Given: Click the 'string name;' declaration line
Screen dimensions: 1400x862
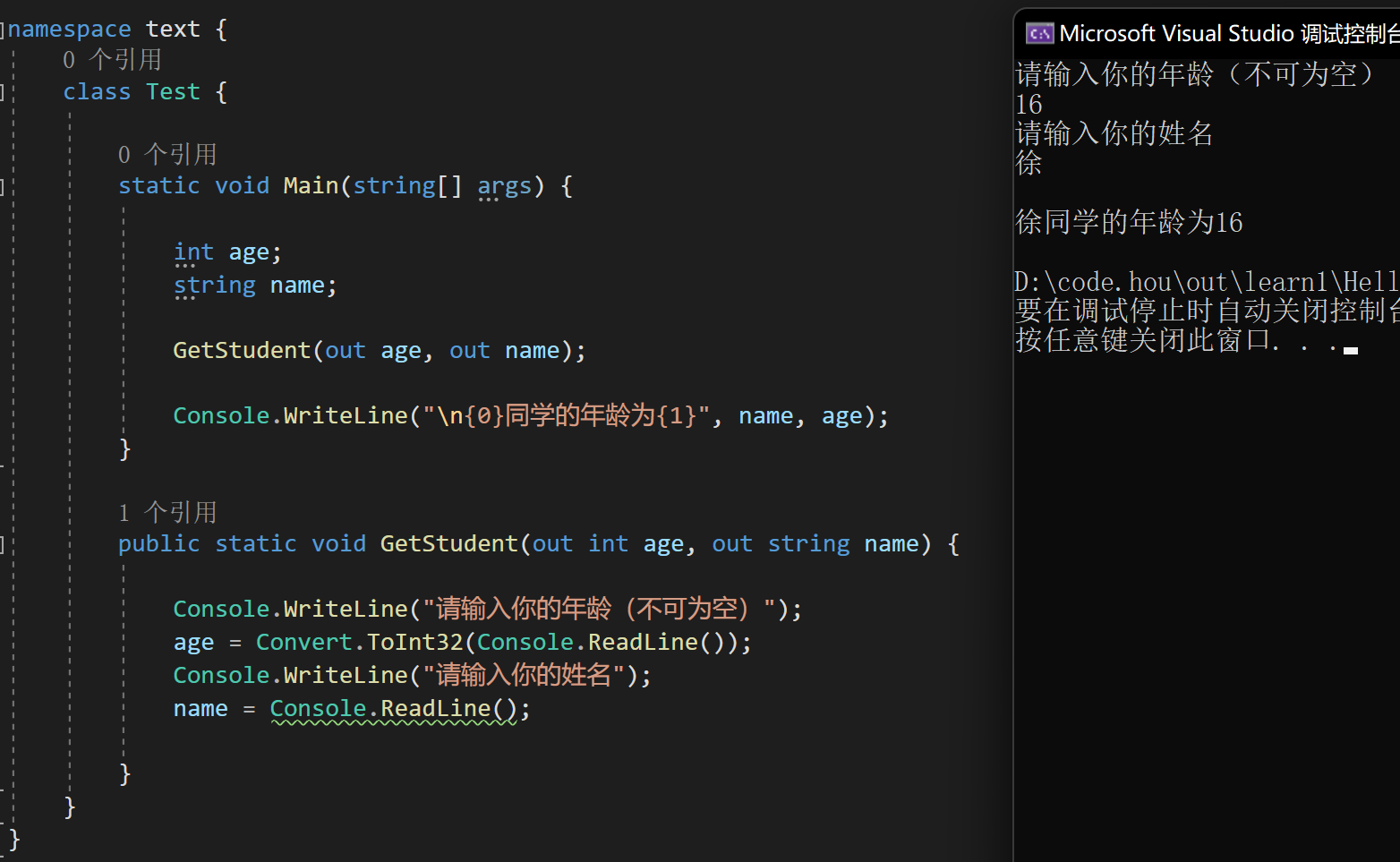Looking at the screenshot, I should coord(255,286).
